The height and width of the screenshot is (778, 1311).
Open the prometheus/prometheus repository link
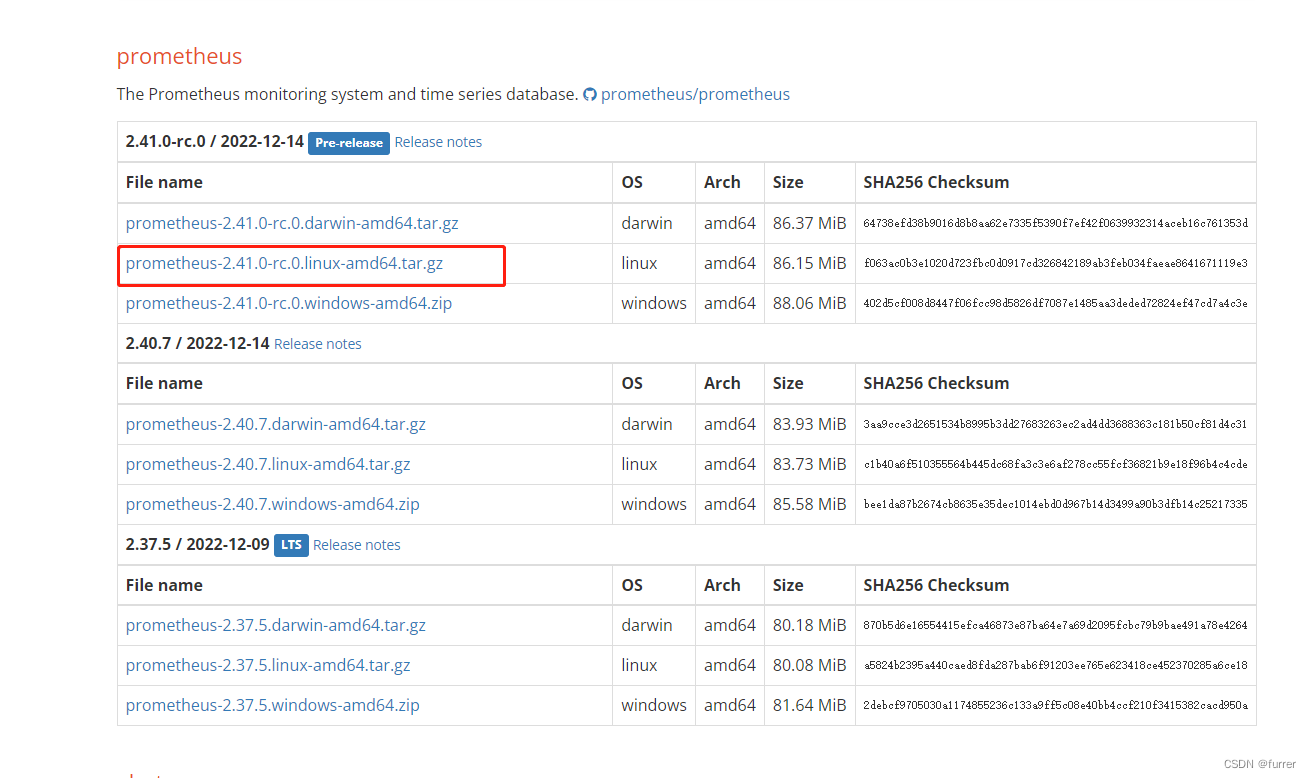click(x=695, y=94)
